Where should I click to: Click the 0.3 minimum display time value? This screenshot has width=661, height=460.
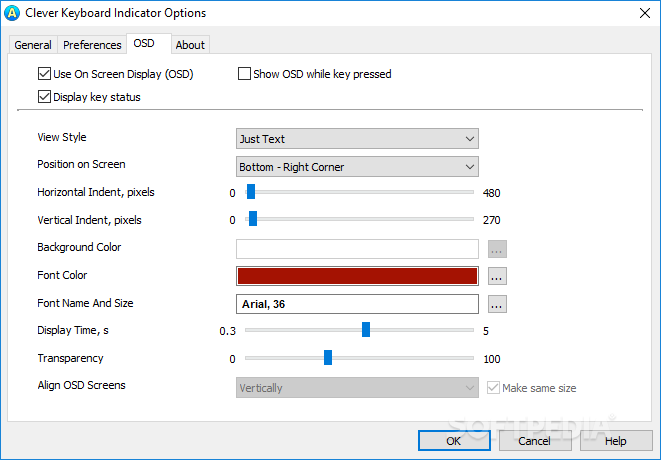227,331
